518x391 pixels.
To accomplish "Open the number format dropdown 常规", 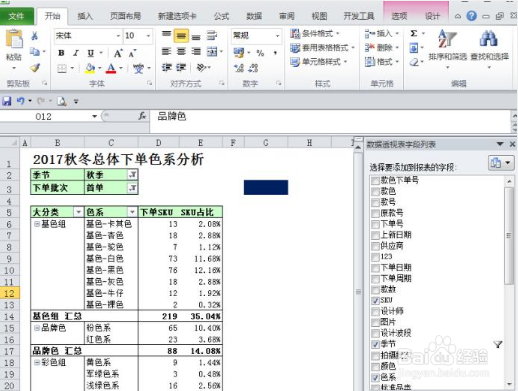I will (277, 36).
